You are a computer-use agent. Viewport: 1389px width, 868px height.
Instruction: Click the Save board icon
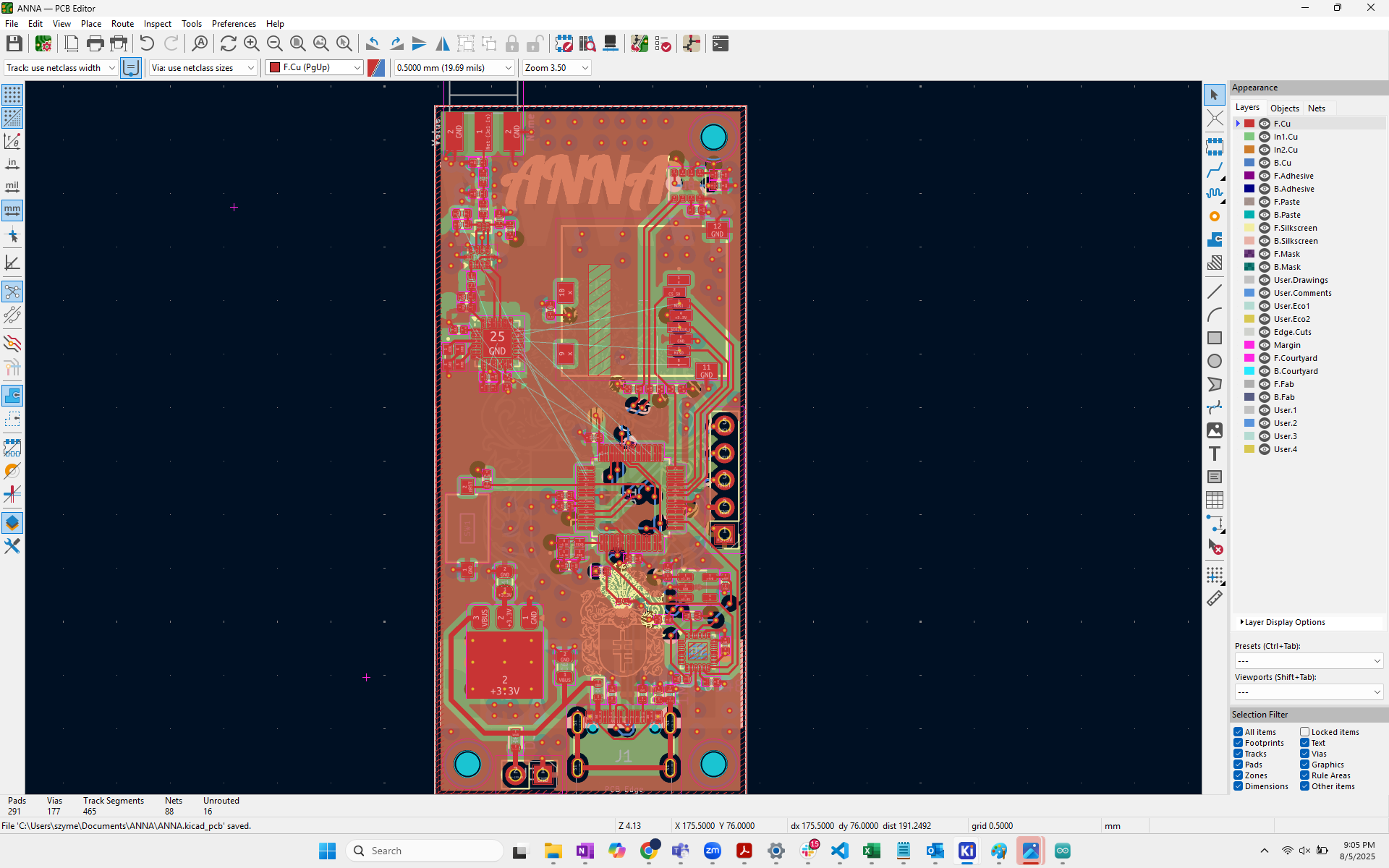14,44
